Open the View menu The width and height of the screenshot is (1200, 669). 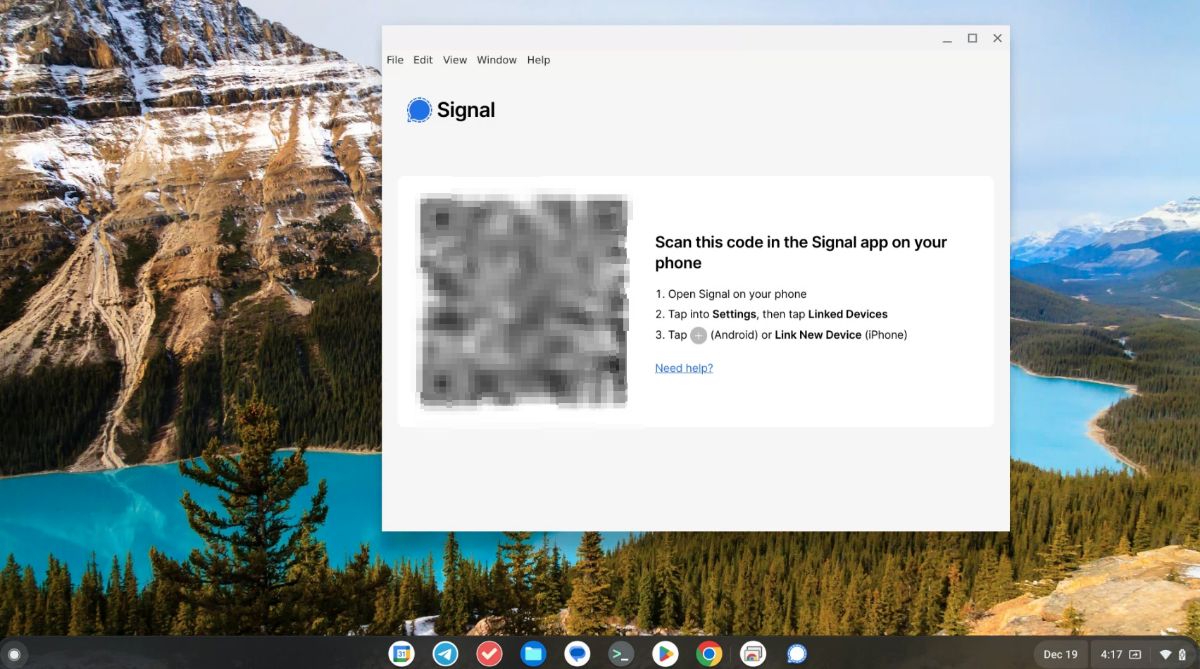coord(455,60)
